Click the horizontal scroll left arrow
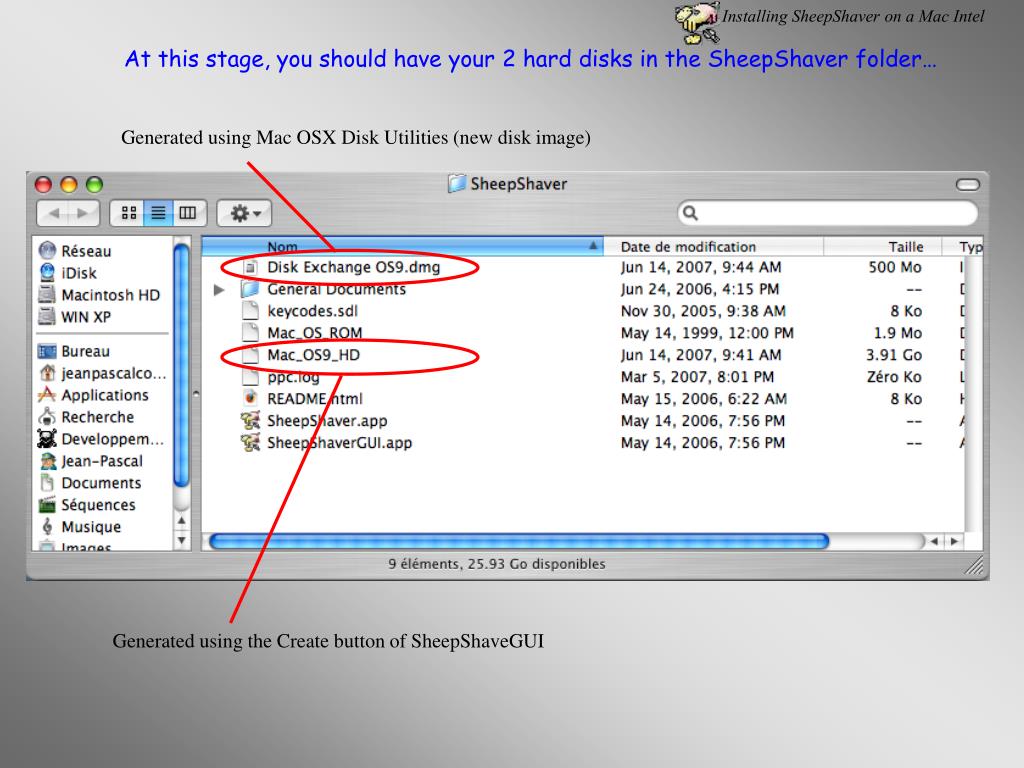Viewport: 1024px width, 768px height. tap(935, 541)
